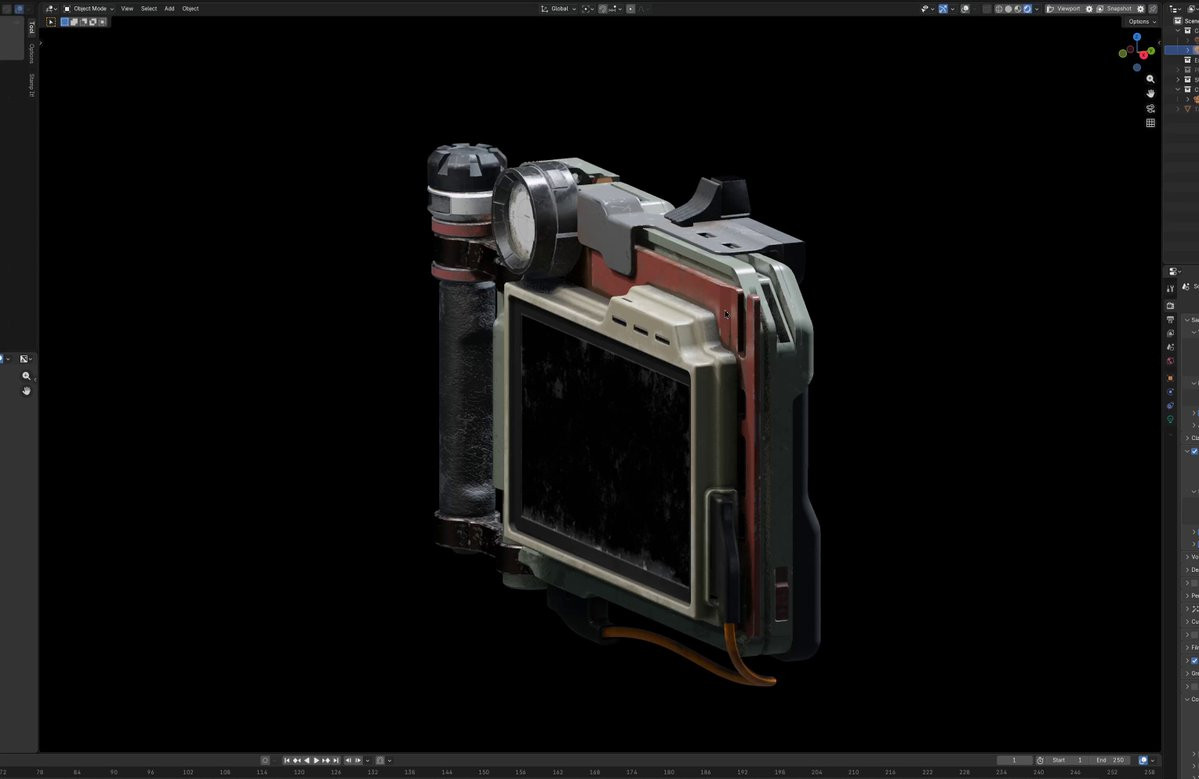Open Snapshot settings gear
Image resolution: width=1199 pixels, height=779 pixels.
coord(1140,8)
